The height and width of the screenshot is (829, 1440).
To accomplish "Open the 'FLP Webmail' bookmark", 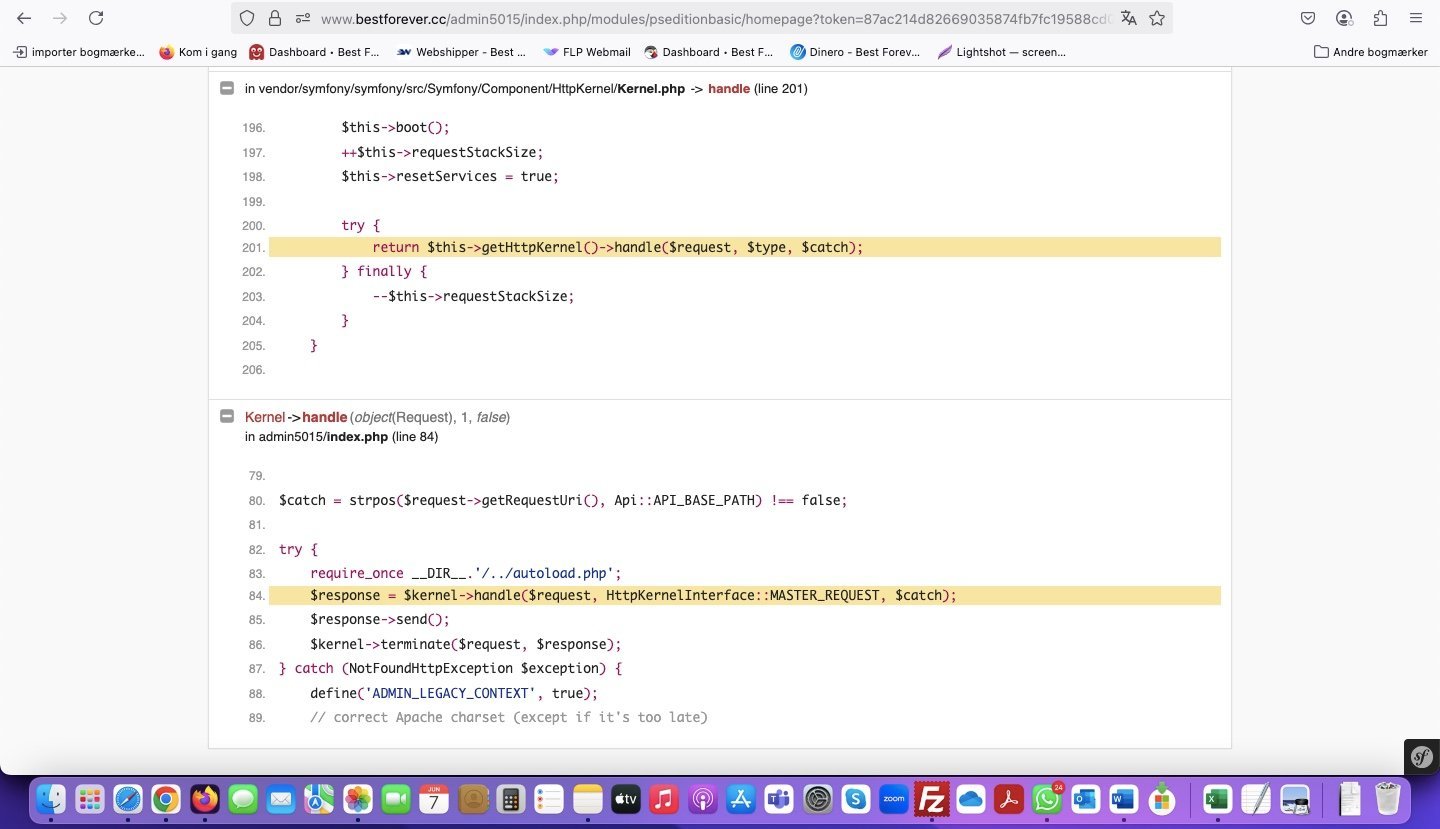I will tap(587, 52).
